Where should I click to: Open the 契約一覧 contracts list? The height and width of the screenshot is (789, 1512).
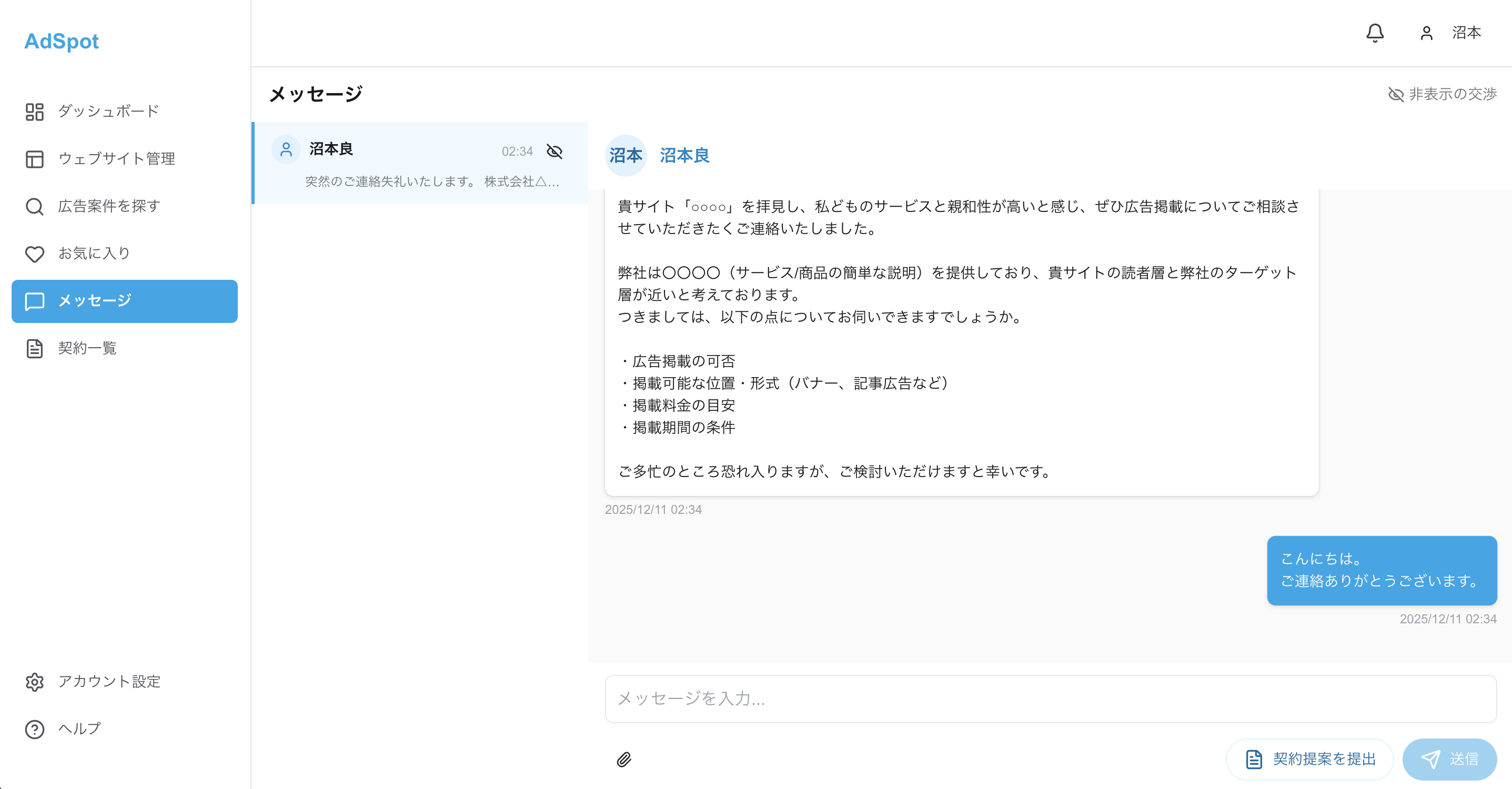click(35, 348)
